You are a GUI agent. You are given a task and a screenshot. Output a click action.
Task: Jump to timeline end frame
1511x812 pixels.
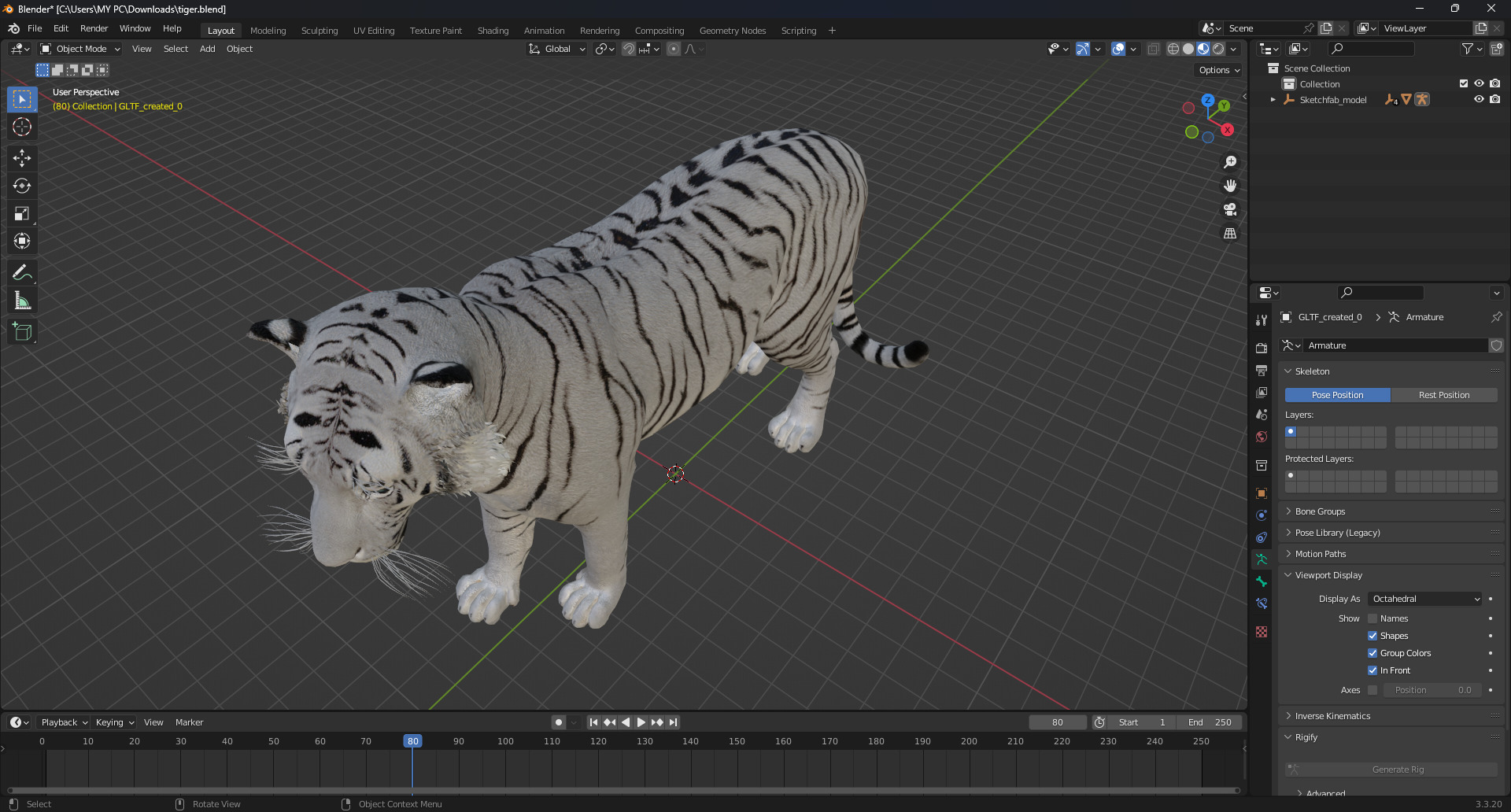pyautogui.click(x=673, y=722)
